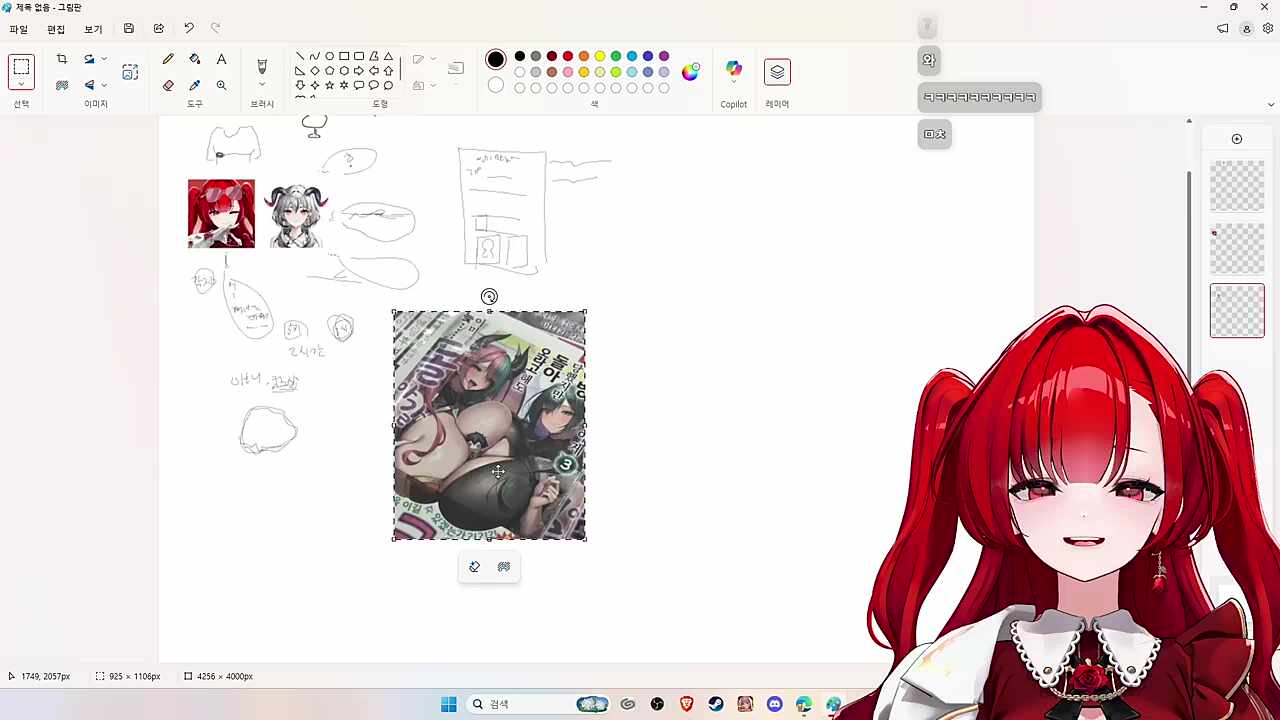1280x720 pixels.
Task: Select the oval shape
Action: (x=329, y=56)
